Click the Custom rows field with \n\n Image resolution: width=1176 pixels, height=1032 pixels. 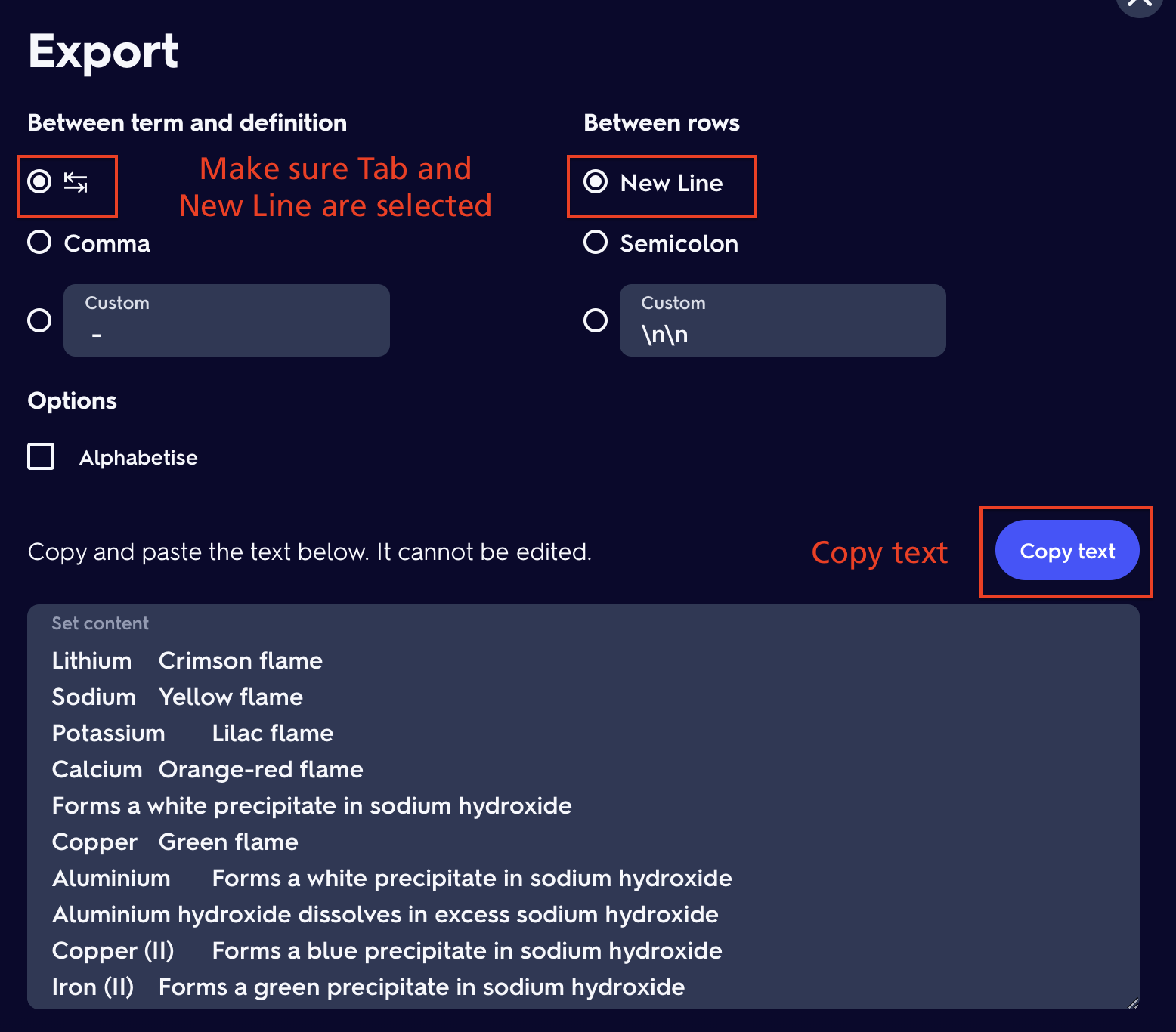(783, 320)
